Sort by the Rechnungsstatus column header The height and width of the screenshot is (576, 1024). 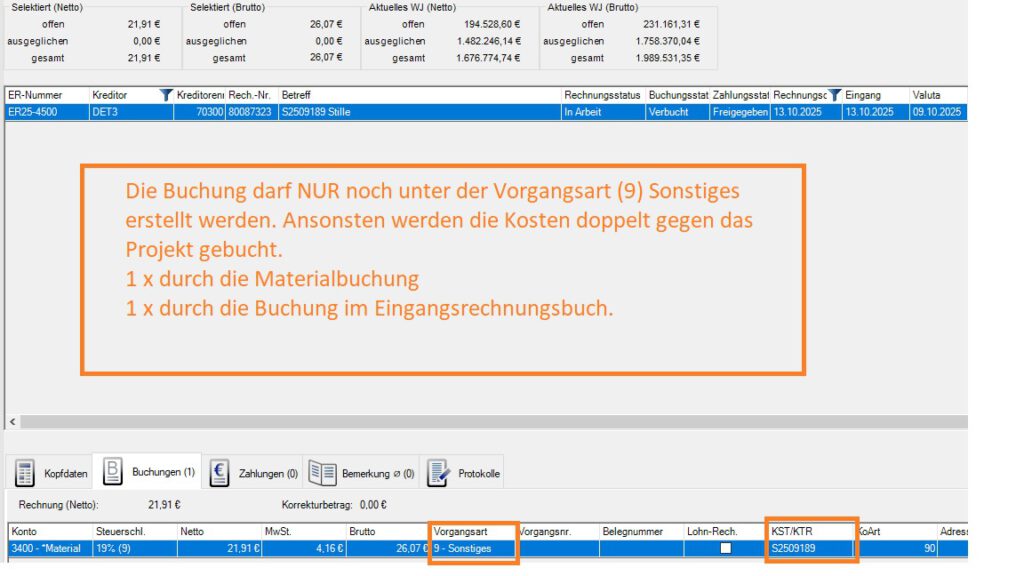(602, 94)
